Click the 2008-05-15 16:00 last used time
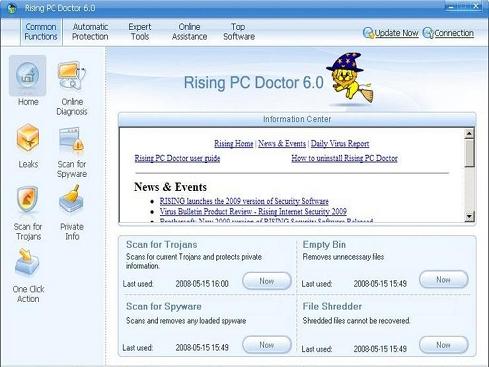 pos(202,284)
